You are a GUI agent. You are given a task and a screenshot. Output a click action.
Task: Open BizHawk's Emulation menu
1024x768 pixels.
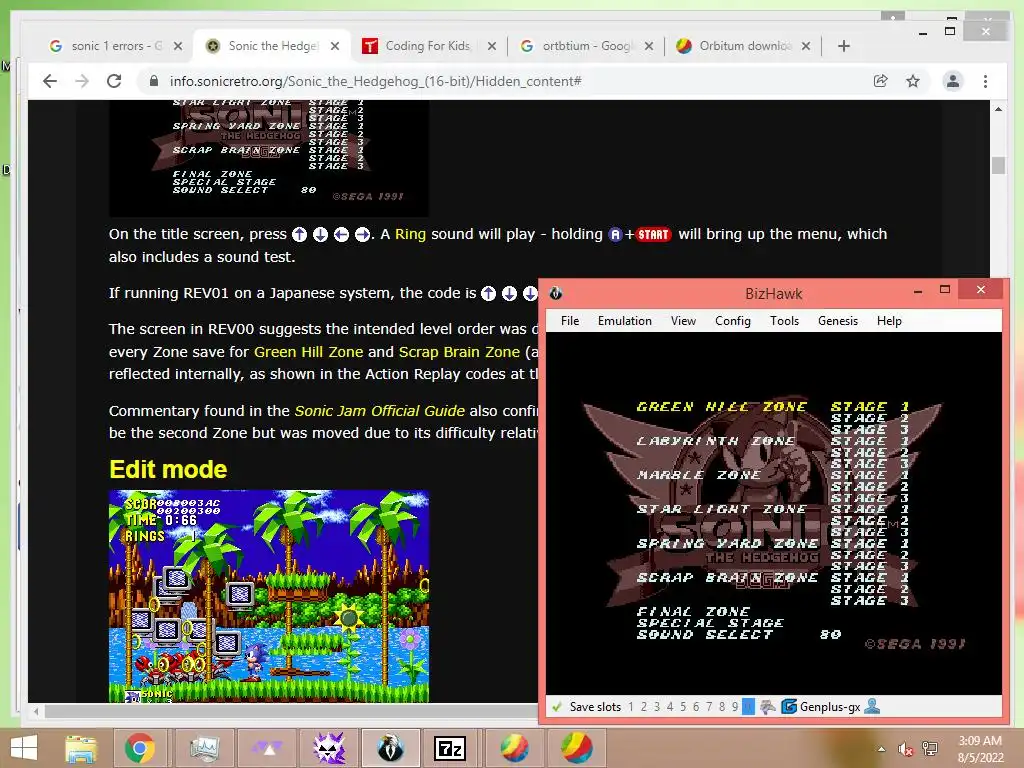coord(624,321)
